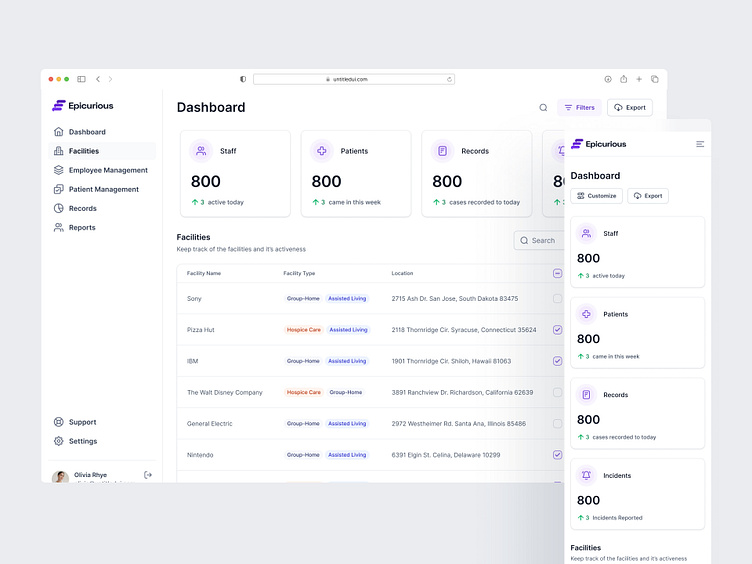This screenshot has width=752, height=564.
Task: Click the Facility Name column header
Action: (x=204, y=273)
